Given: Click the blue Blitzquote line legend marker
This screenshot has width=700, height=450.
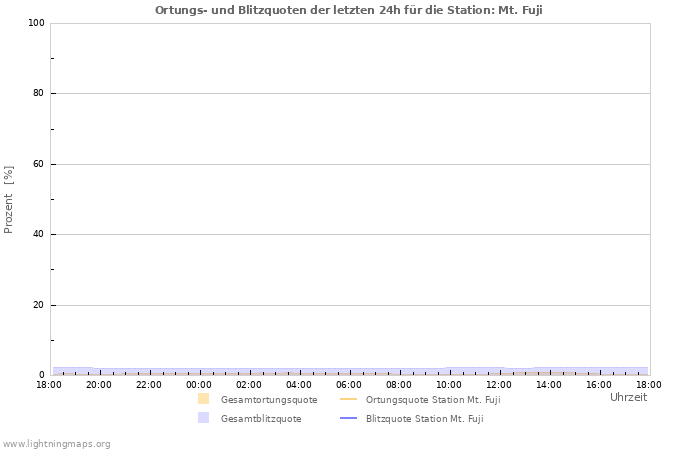Looking at the screenshot, I should (x=348, y=418).
